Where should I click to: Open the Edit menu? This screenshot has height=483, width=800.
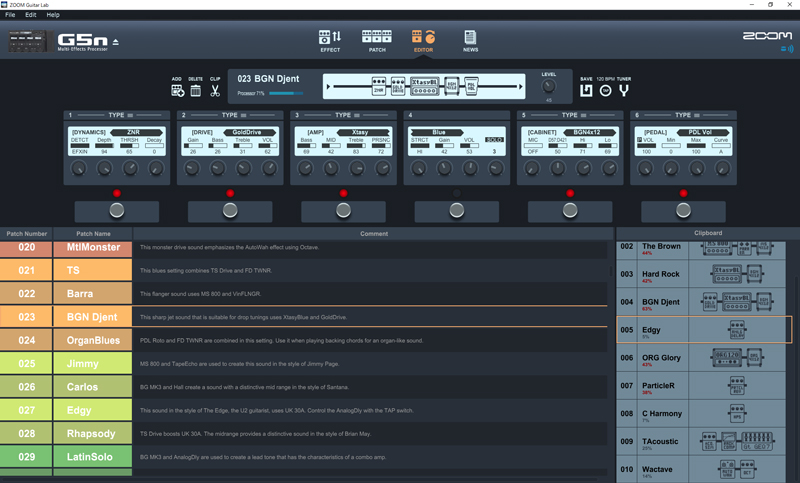31,15
